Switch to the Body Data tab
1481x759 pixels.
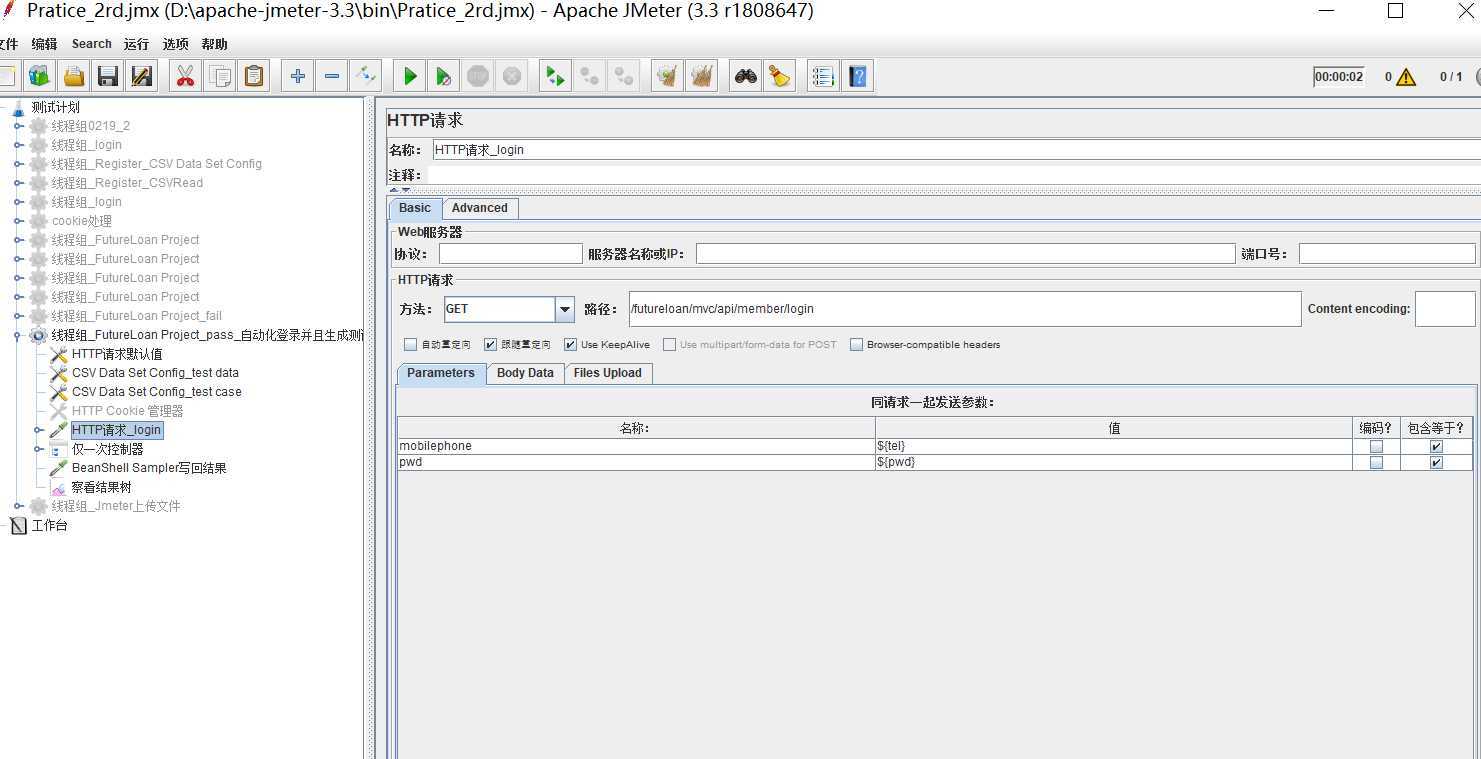coord(524,373)
